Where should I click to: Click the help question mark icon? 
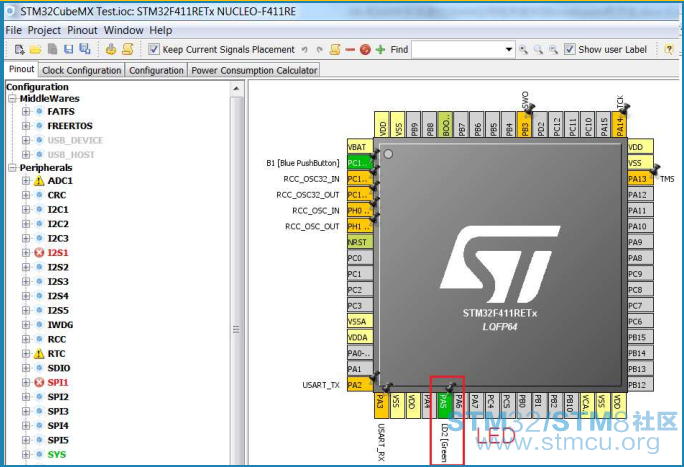click(x=669, y=49)
